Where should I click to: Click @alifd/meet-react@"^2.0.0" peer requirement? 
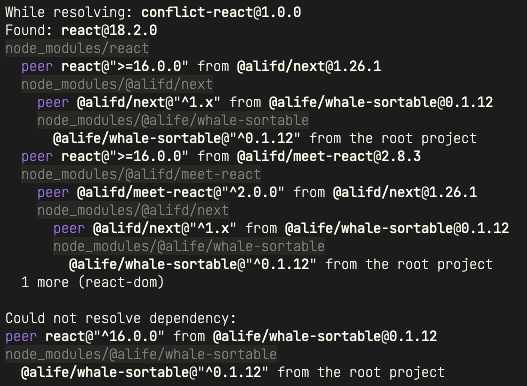click(180, 192)
